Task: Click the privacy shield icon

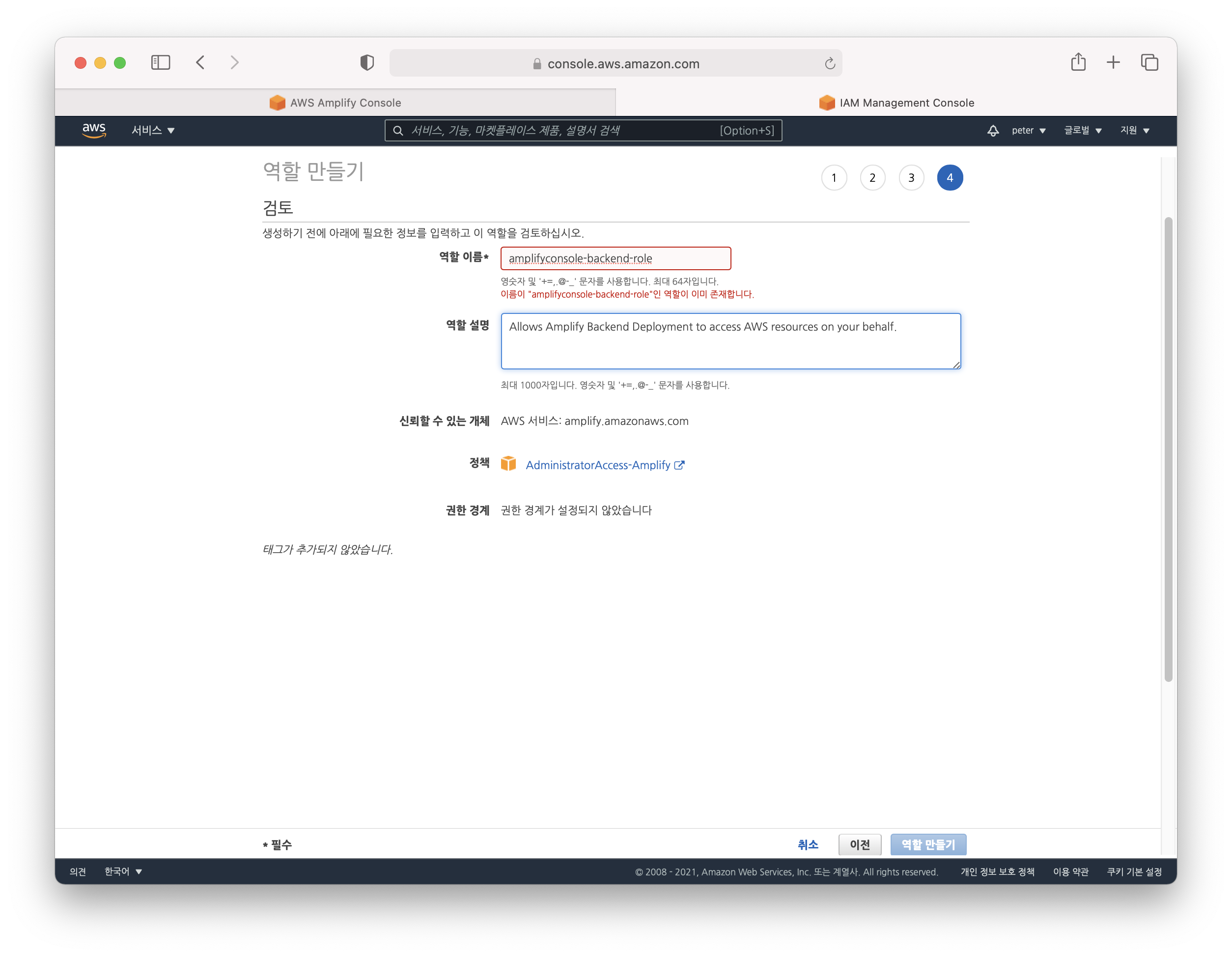Action: click(x=366, y=62)
